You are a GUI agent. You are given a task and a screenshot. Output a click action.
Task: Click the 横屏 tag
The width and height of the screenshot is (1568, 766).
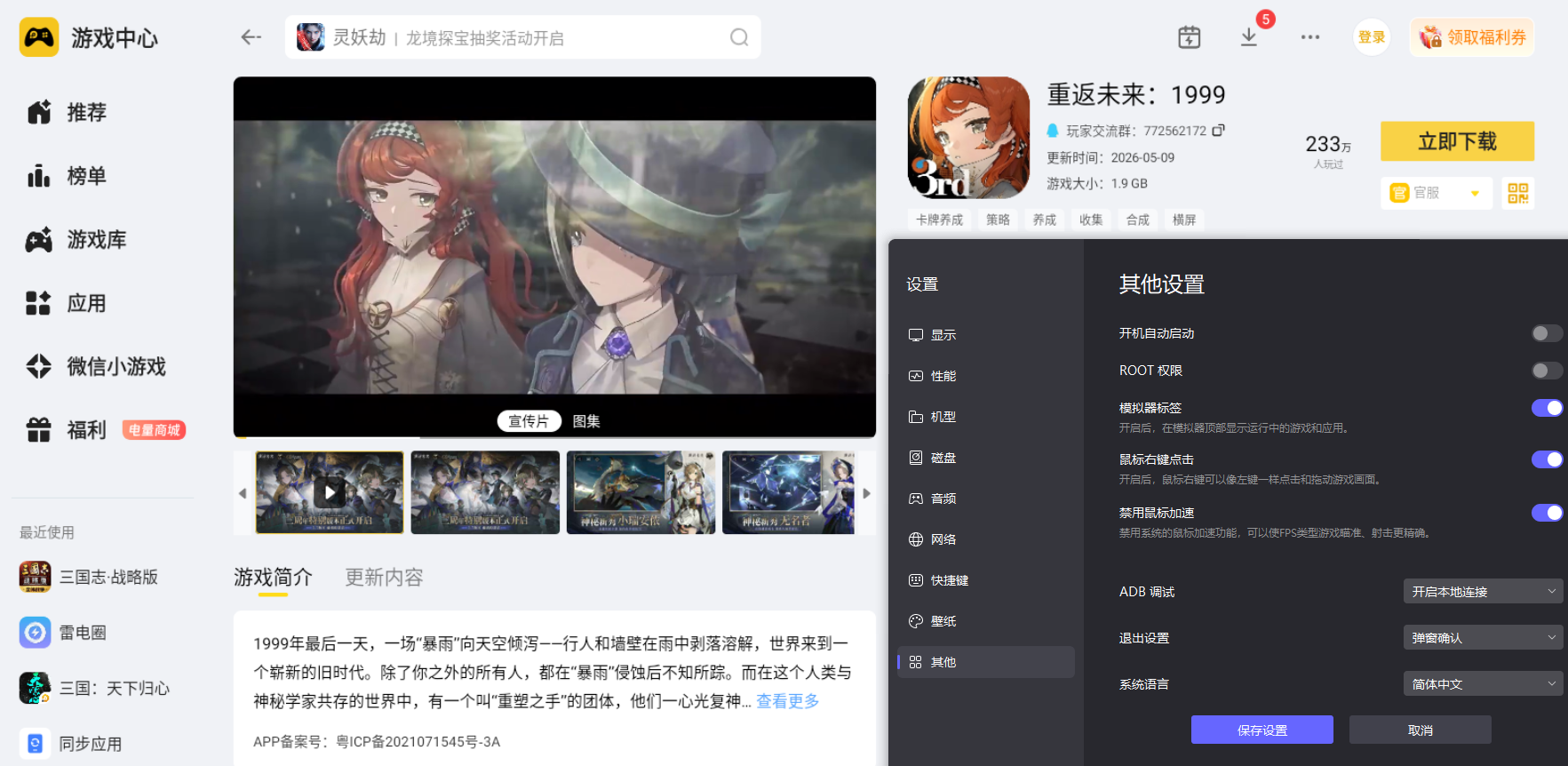[1184, 219]
